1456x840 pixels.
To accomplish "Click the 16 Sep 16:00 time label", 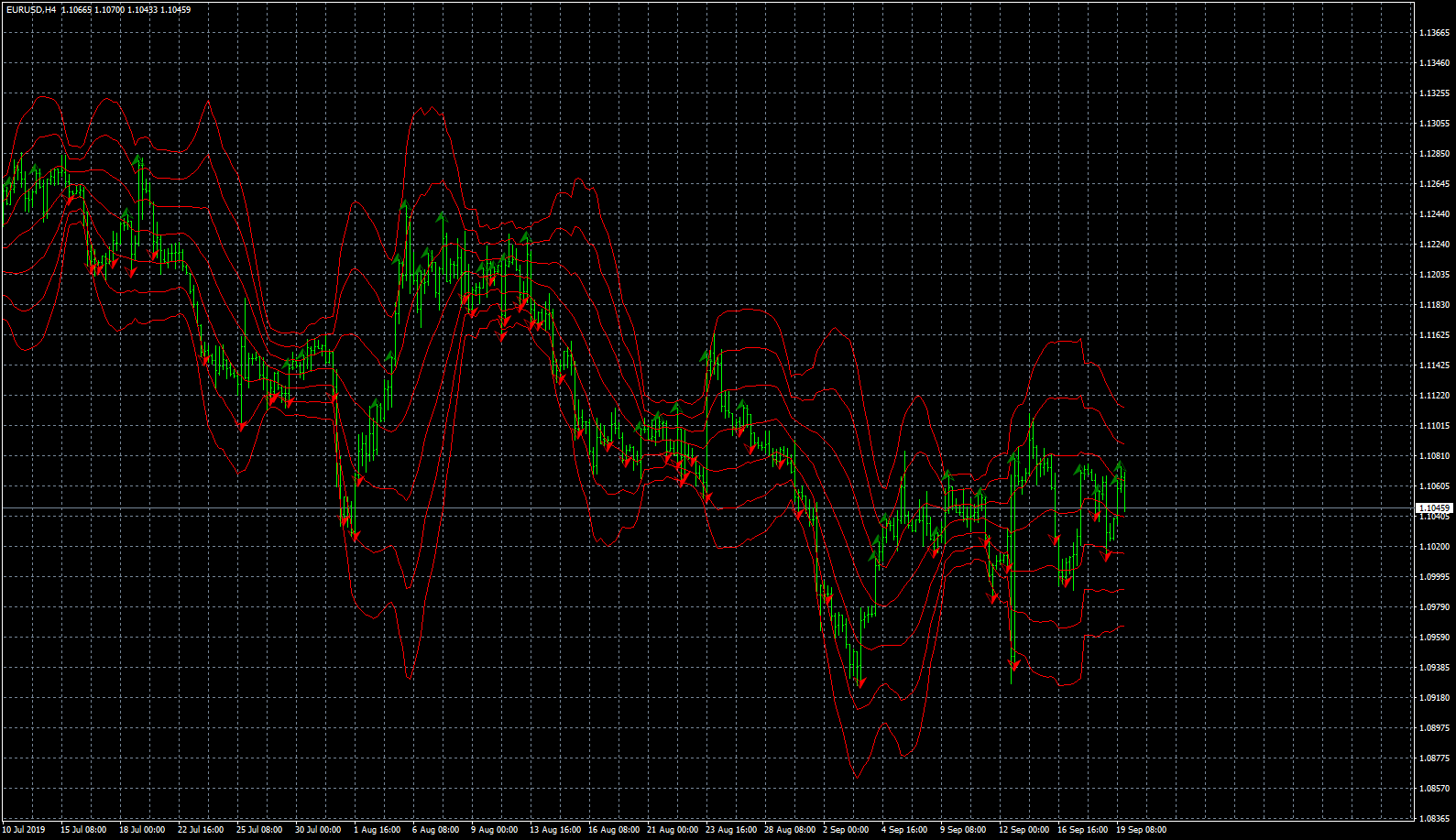I will point(1083,830).
